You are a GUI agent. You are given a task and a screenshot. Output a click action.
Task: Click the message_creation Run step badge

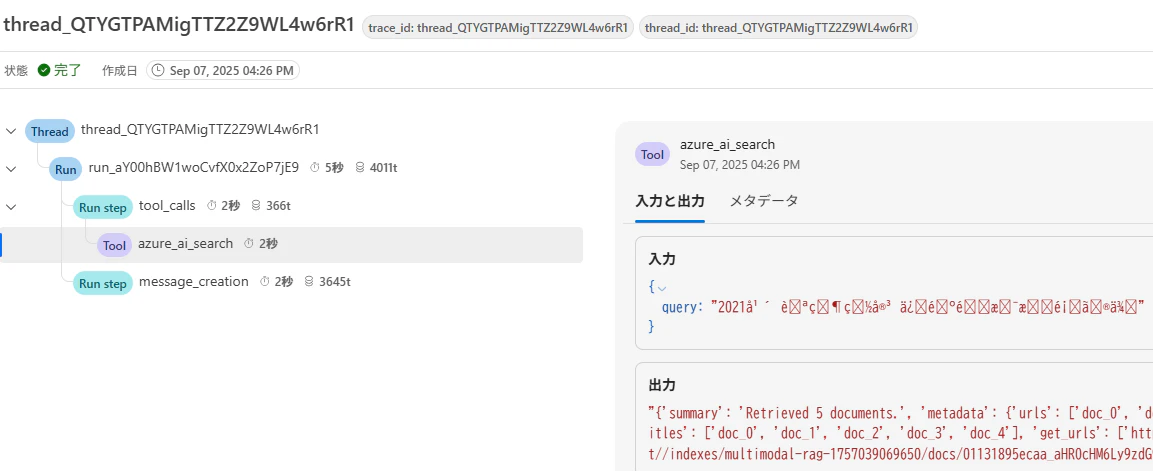103,283
